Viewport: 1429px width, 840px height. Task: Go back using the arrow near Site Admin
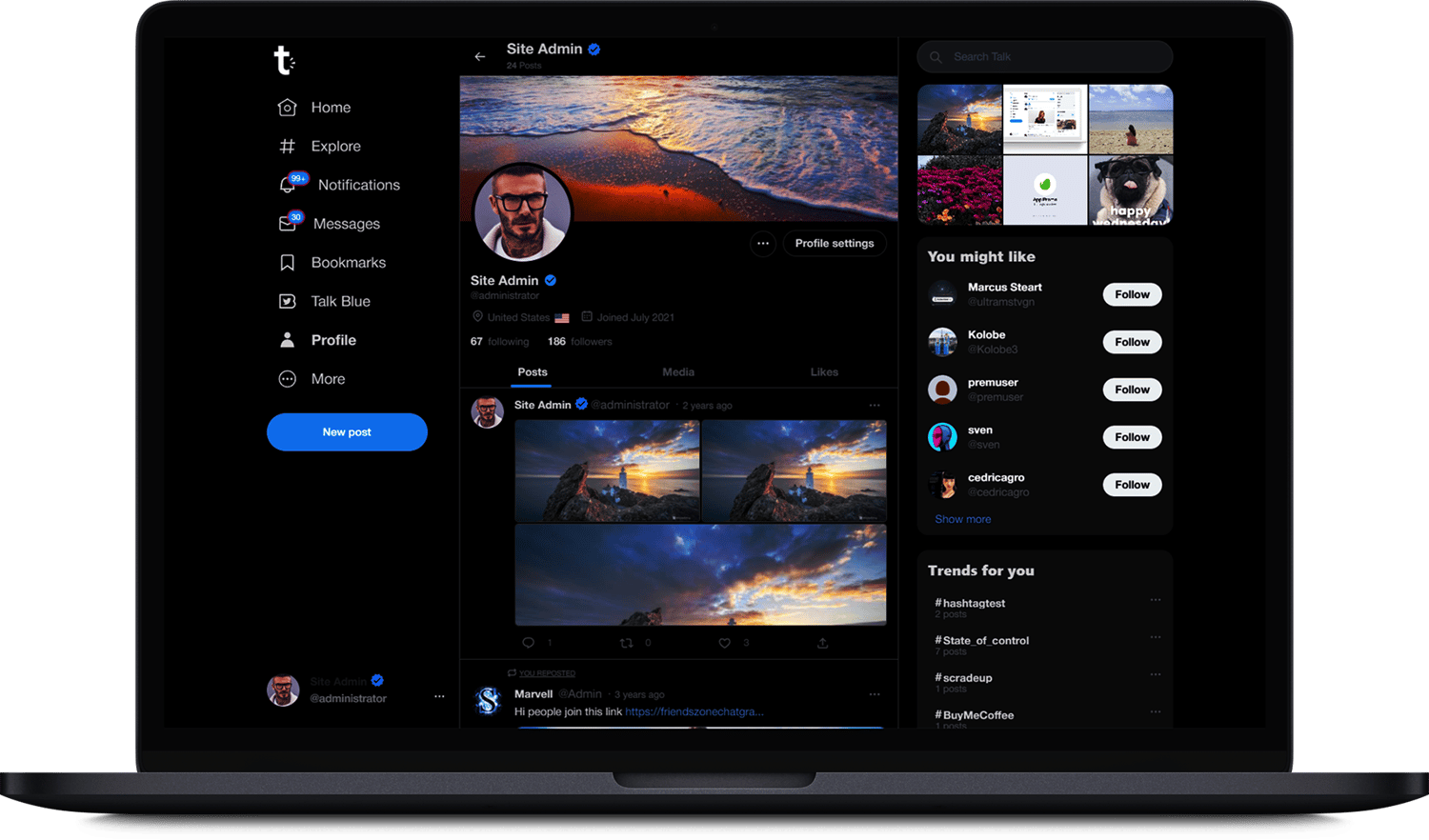[480, 56]
